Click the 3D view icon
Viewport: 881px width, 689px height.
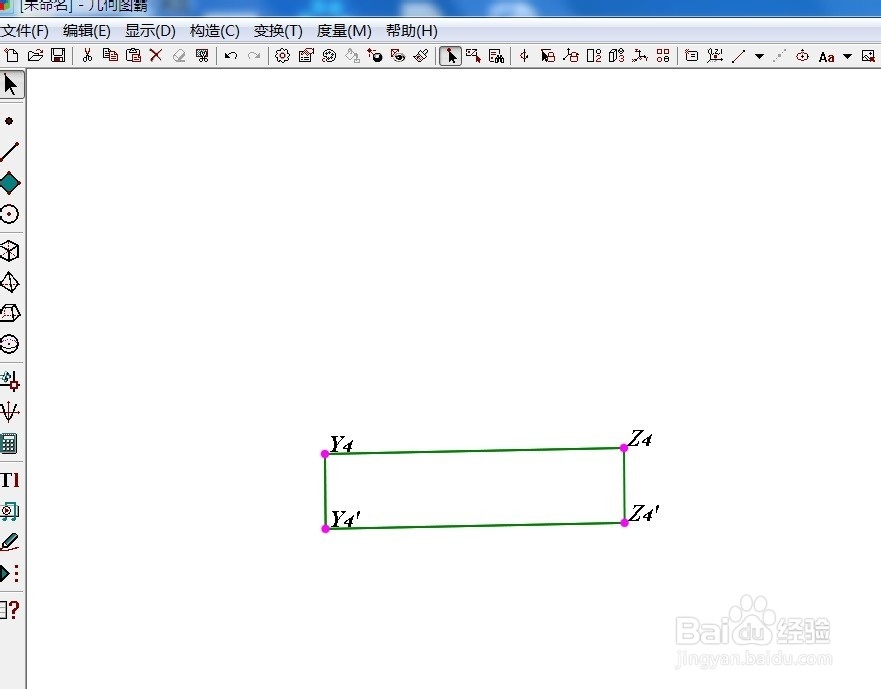pos(616,56)
